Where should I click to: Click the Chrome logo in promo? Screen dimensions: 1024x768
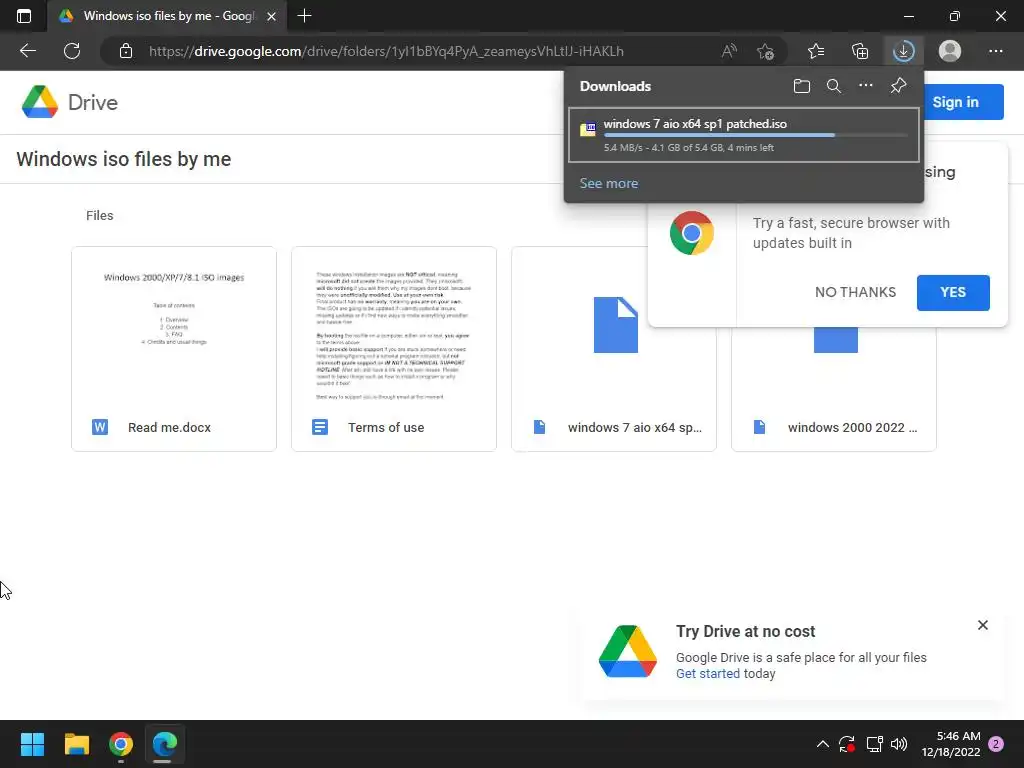point(692,232)
